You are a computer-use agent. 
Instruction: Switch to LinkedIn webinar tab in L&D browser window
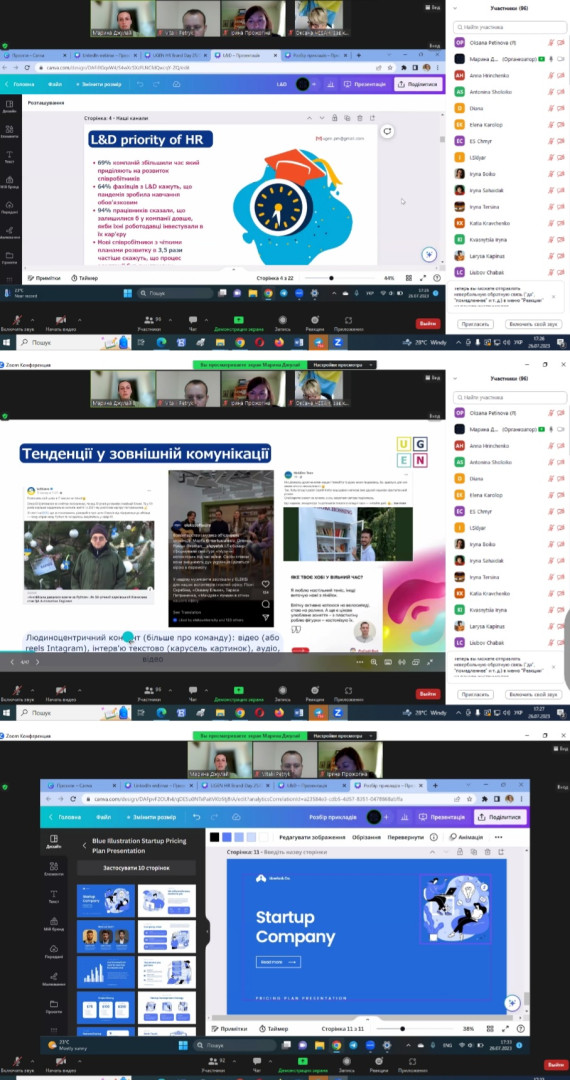click(x=105, y=54)
